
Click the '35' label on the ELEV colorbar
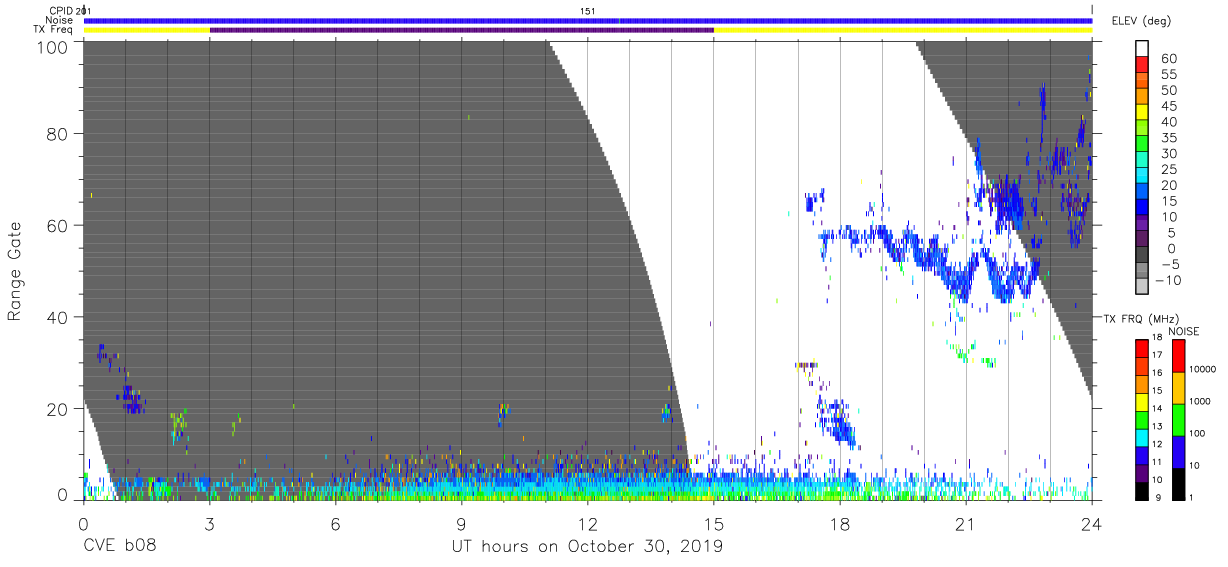1167,138
